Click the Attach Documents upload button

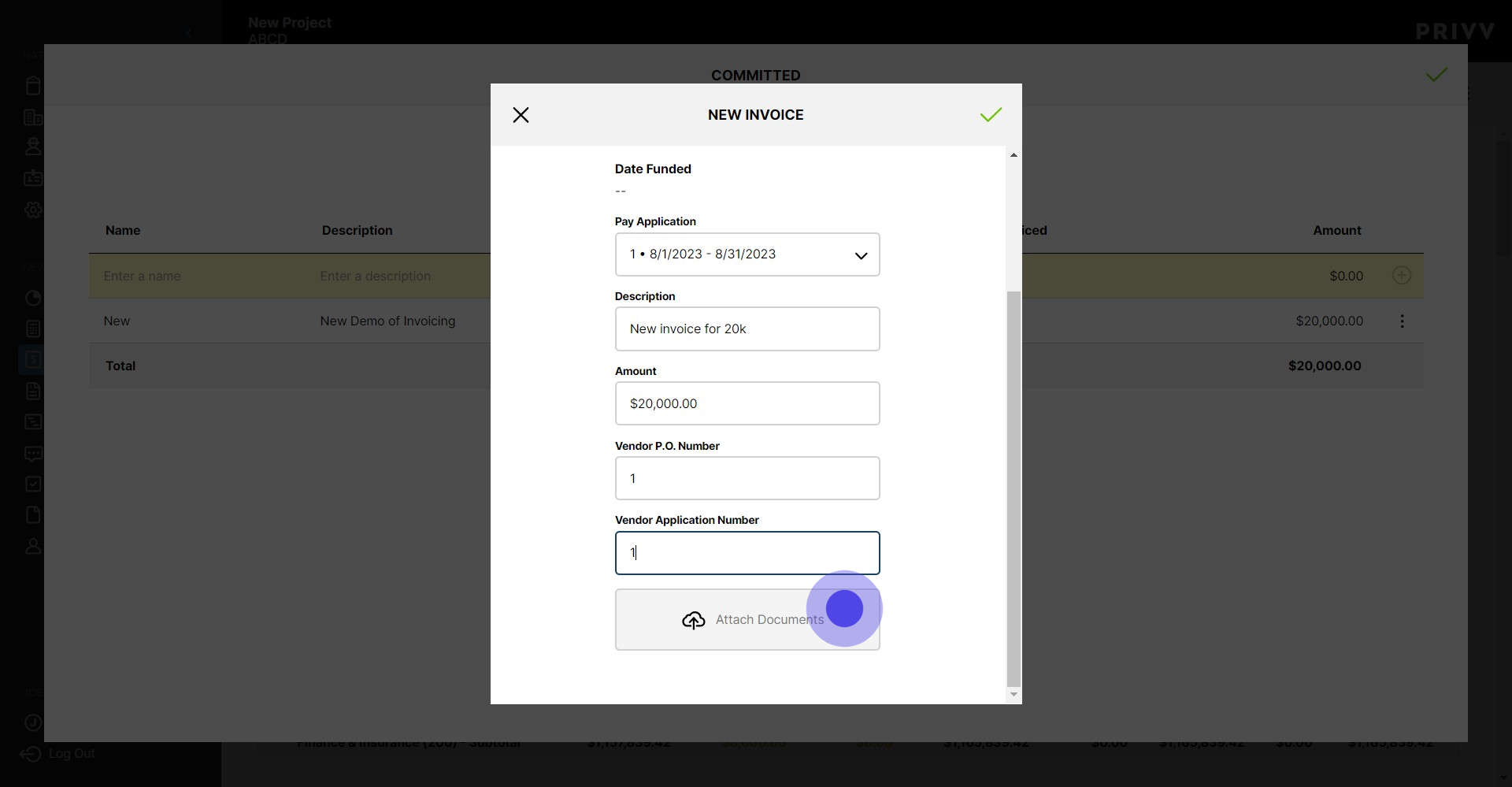coord(747,620)
